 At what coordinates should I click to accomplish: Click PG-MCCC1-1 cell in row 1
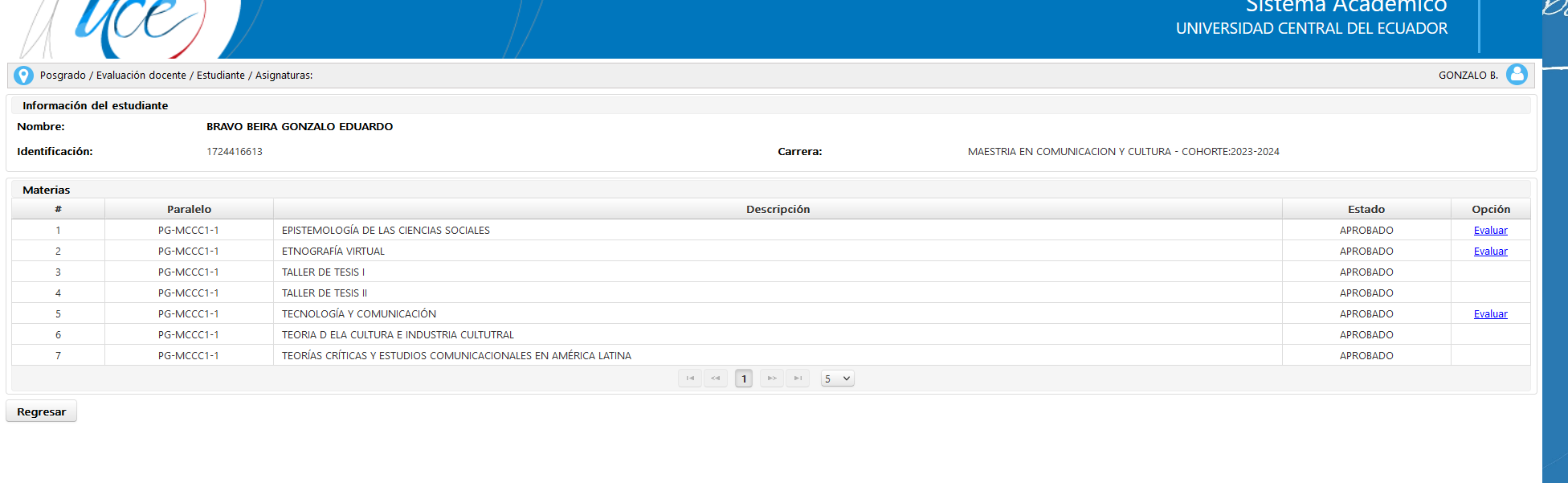tap(189, 231)
